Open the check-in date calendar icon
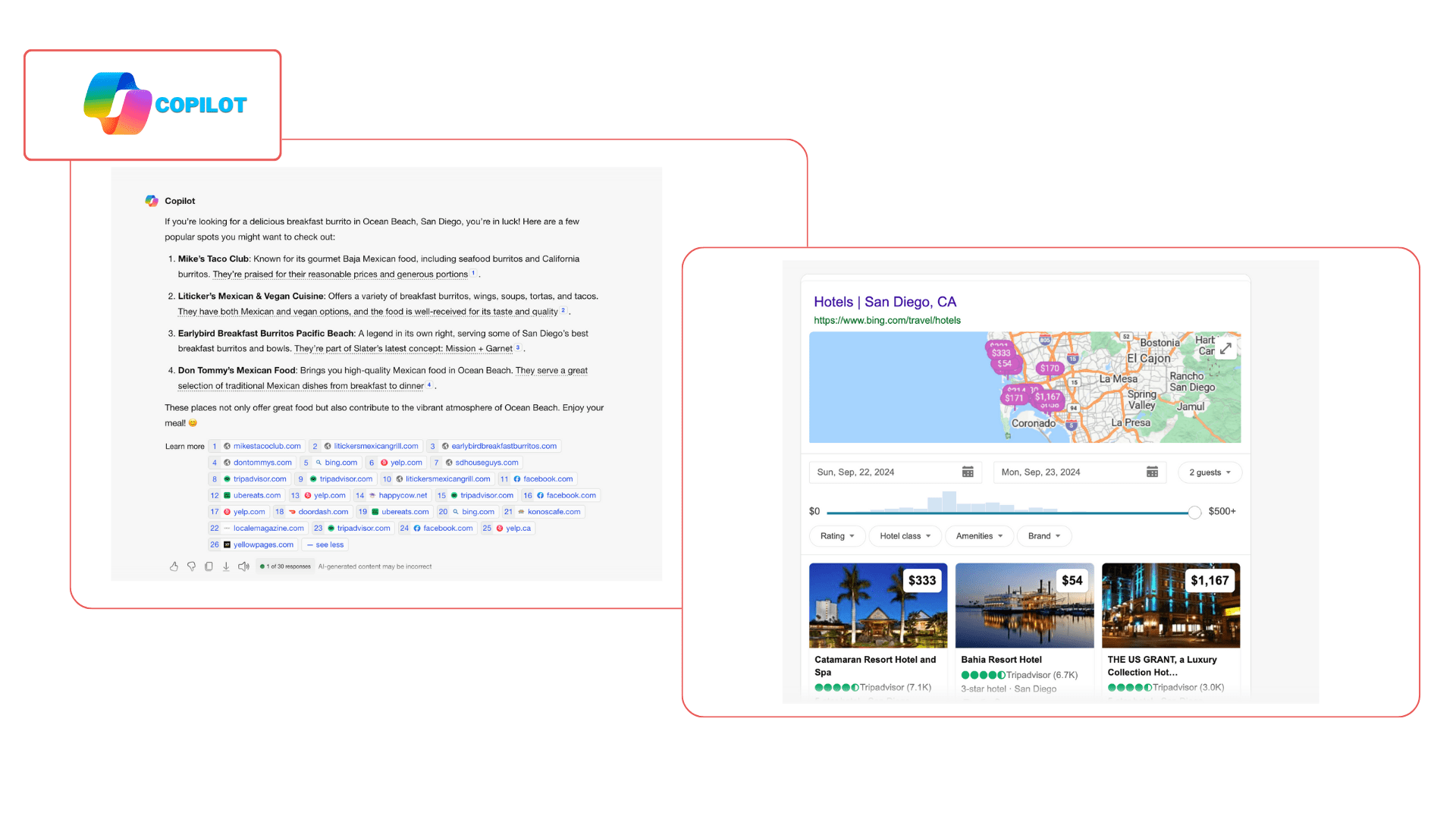The width and height of the screenshot is (1456, 819). point(968,472)
